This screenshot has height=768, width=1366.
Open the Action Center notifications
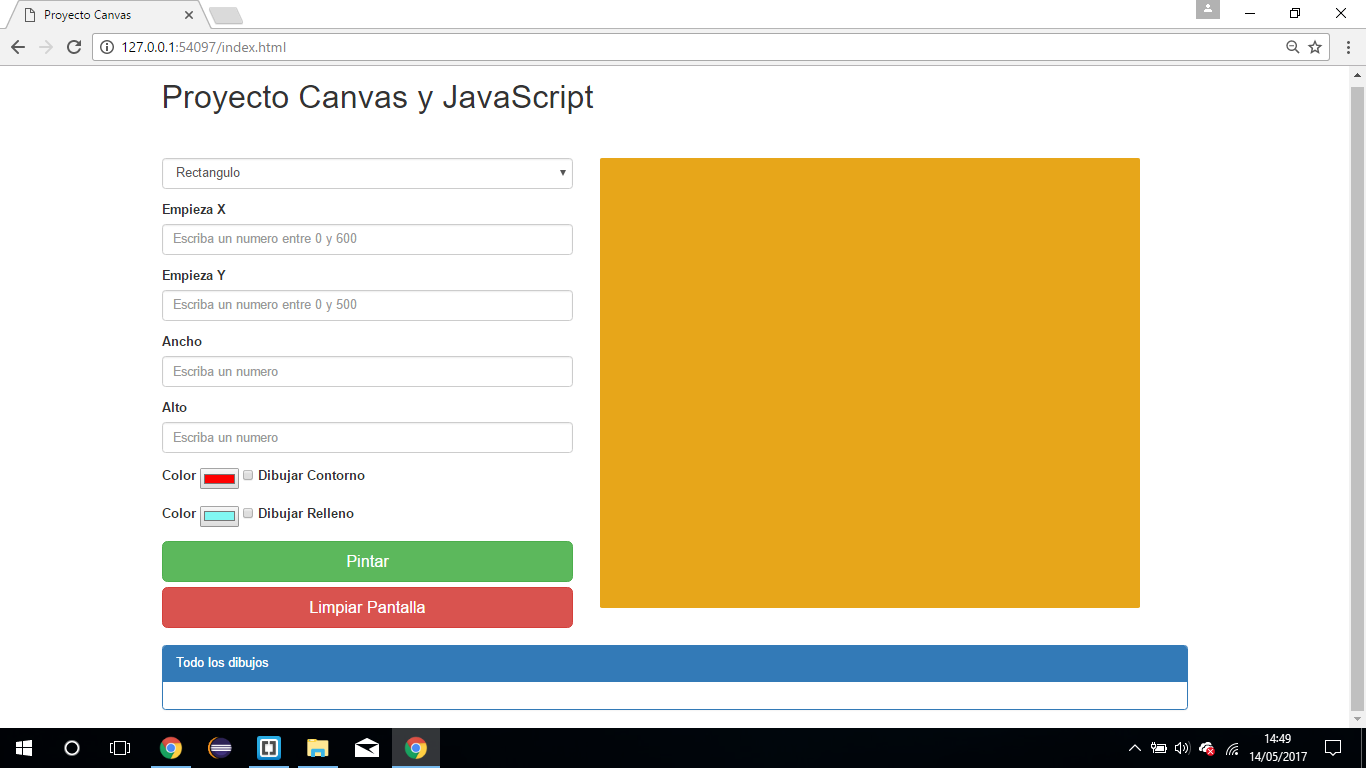pyautogui.click(x=1333, y=748)
